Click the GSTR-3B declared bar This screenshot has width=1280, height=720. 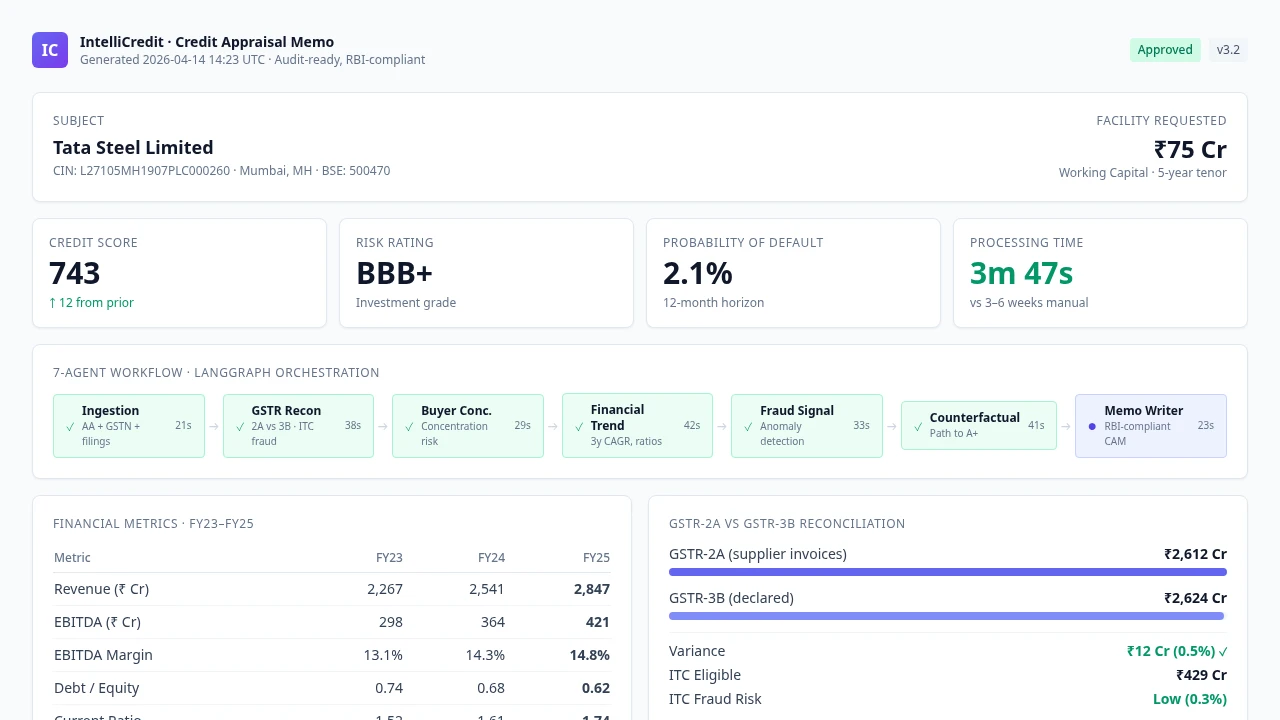click(x=946, y=616)
